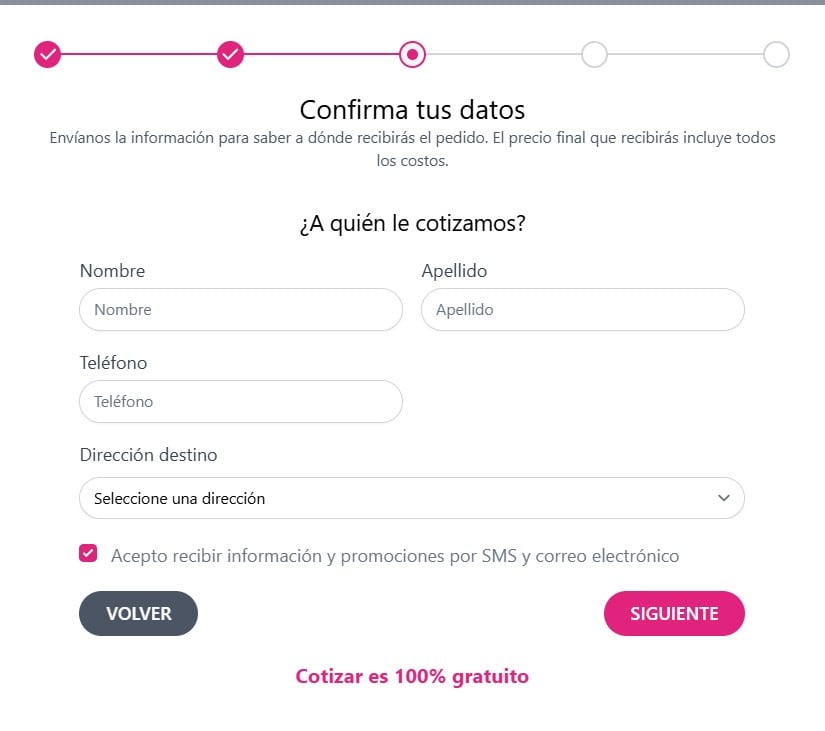Image resolution: width=825 pixels, height=731 pixels.
Task: Click the 'Acepto recibir información' label text
Action: click(x=395, y=556)
